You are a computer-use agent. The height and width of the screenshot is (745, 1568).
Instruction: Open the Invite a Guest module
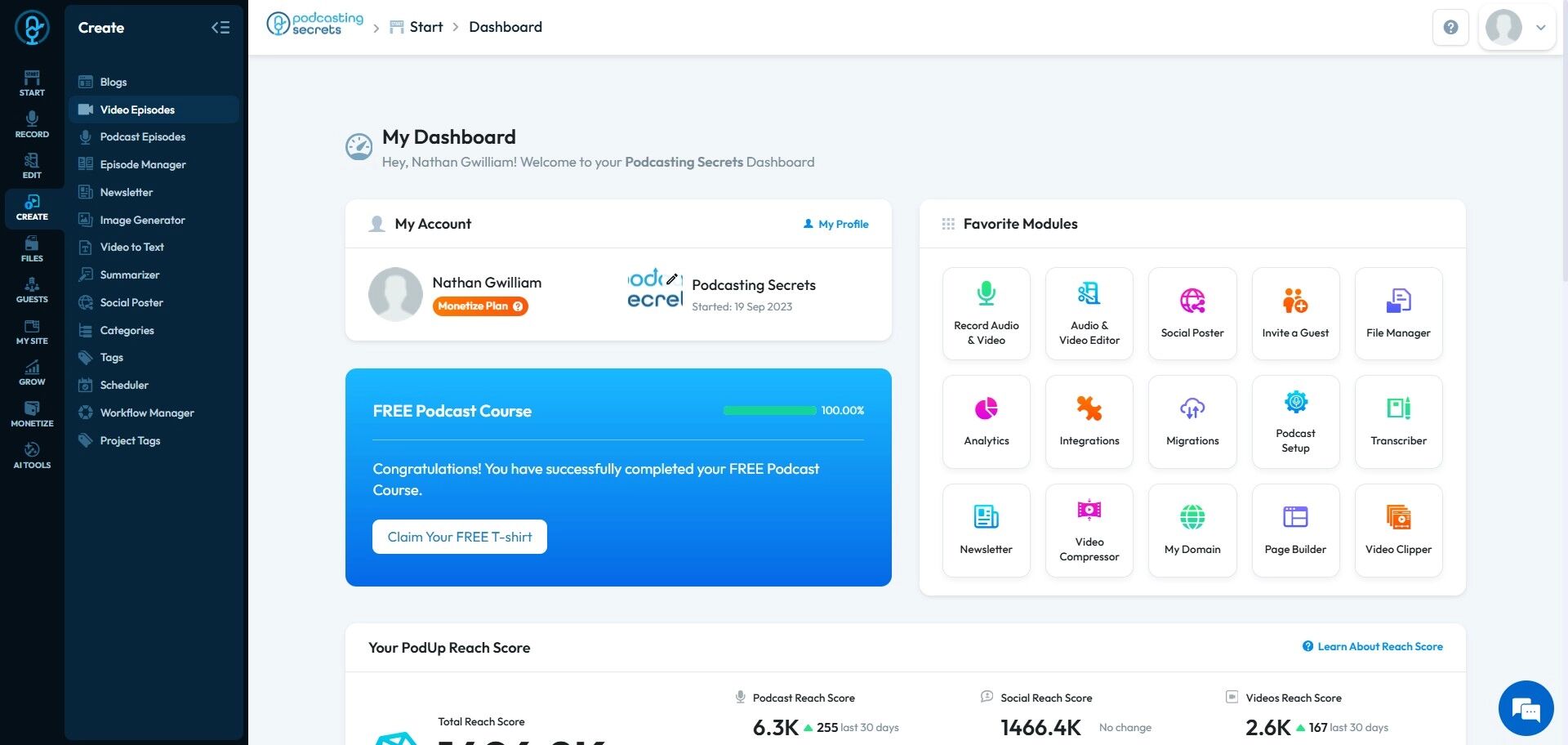tap(1295, 314)
